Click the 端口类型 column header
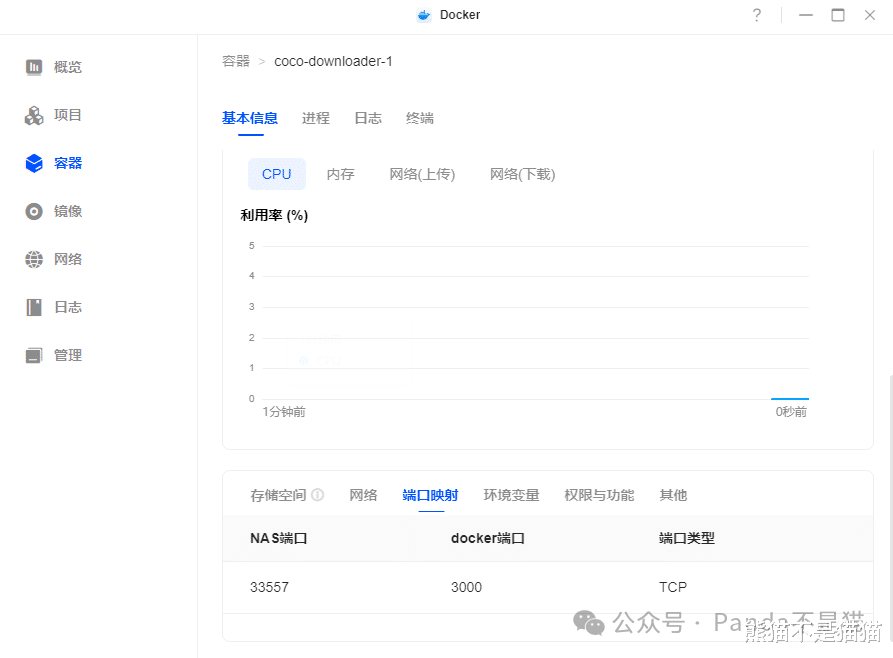This screenshot has height=658, width=893. (687, 538)
